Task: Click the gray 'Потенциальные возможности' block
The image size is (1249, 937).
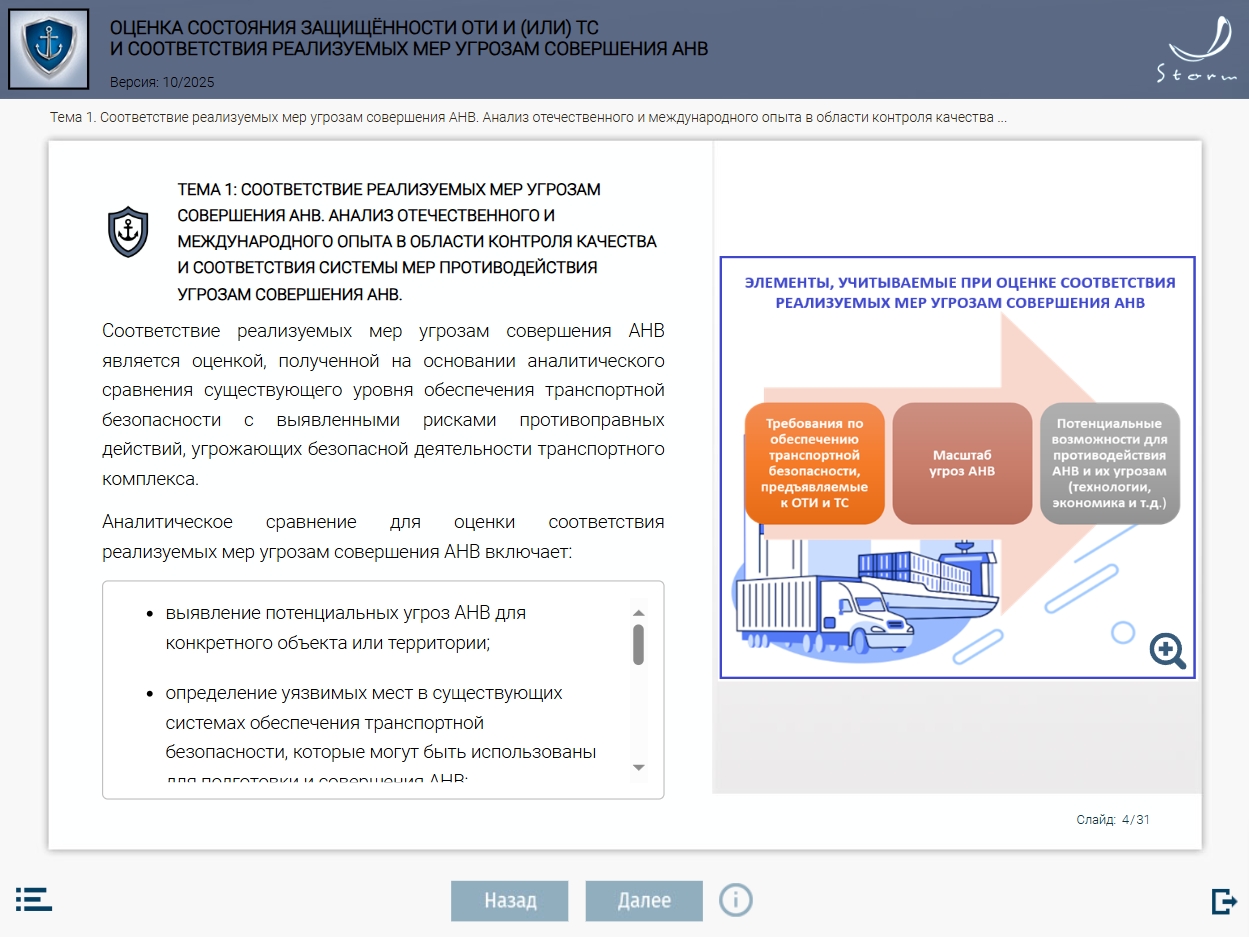Action: [x=1109, y=463]
